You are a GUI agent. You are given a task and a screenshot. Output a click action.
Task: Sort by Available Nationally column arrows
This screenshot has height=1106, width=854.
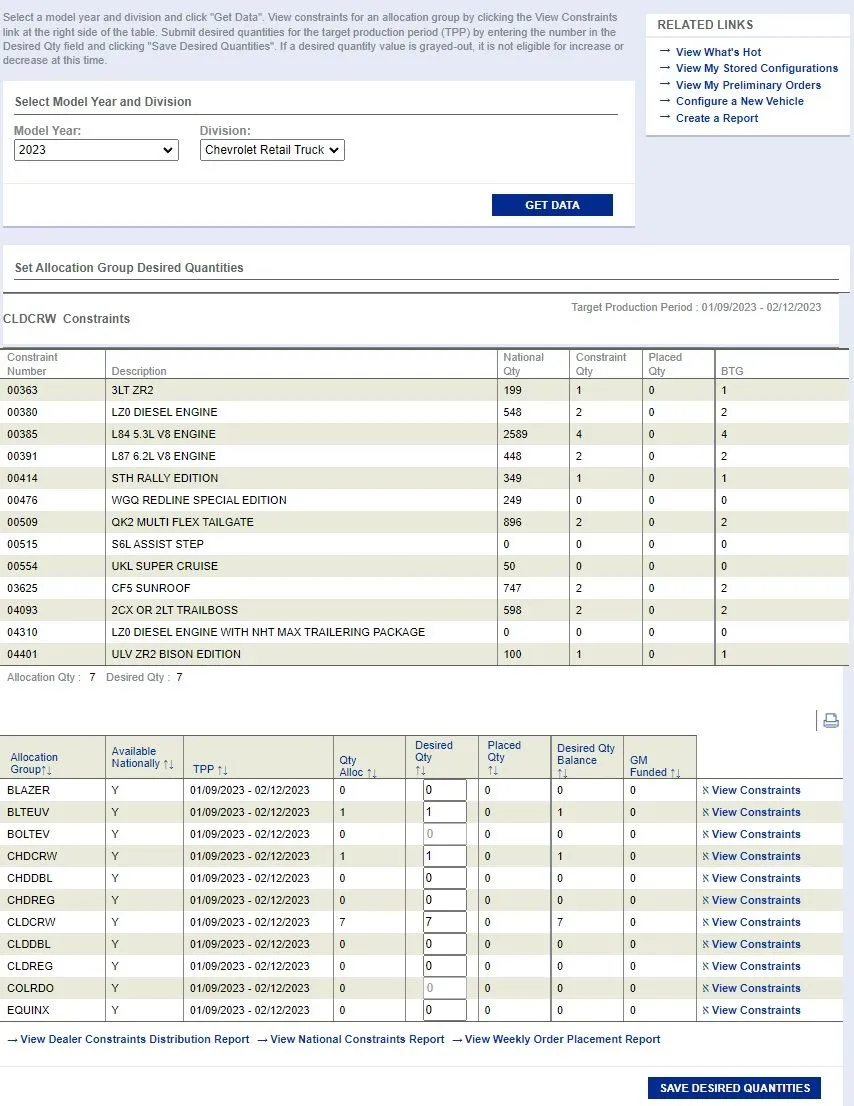(168, 764)
